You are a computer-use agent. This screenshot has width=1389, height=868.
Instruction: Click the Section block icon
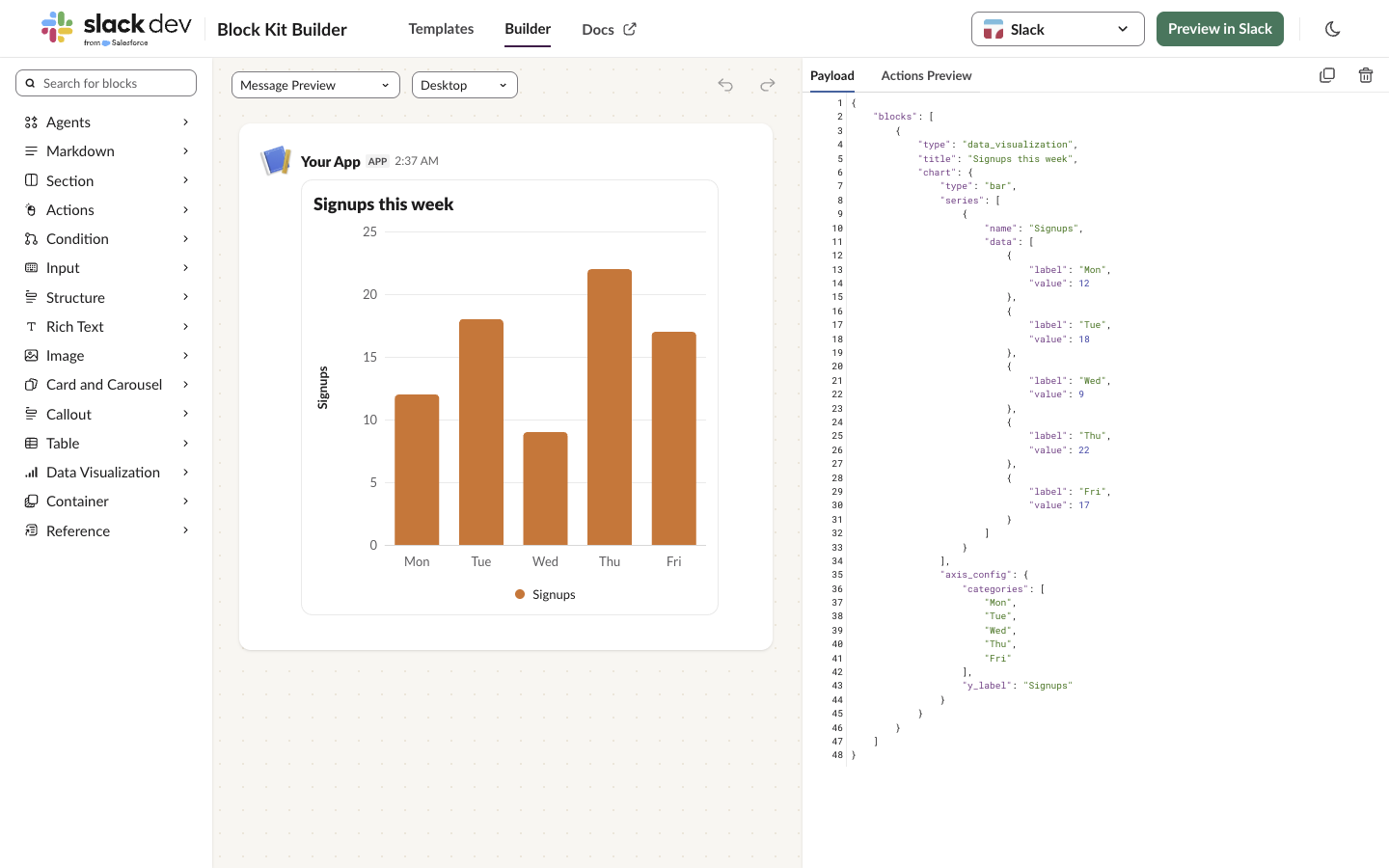tap(31, 180)
